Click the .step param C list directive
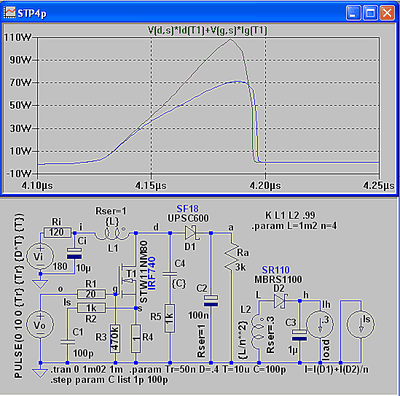 pos(109,380)
